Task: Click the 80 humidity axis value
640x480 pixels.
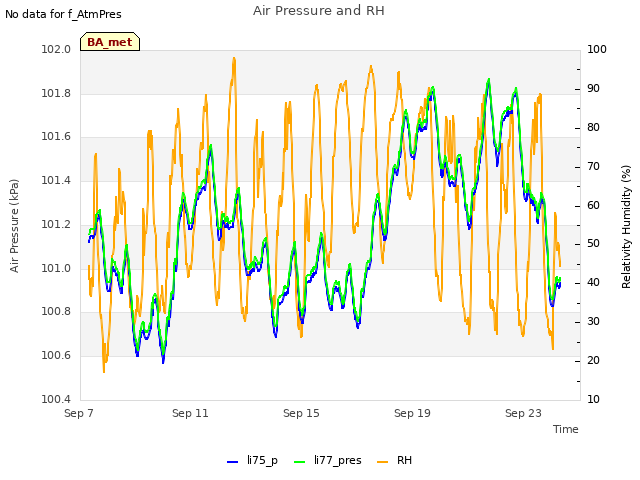Action: [x=593, y=127]
